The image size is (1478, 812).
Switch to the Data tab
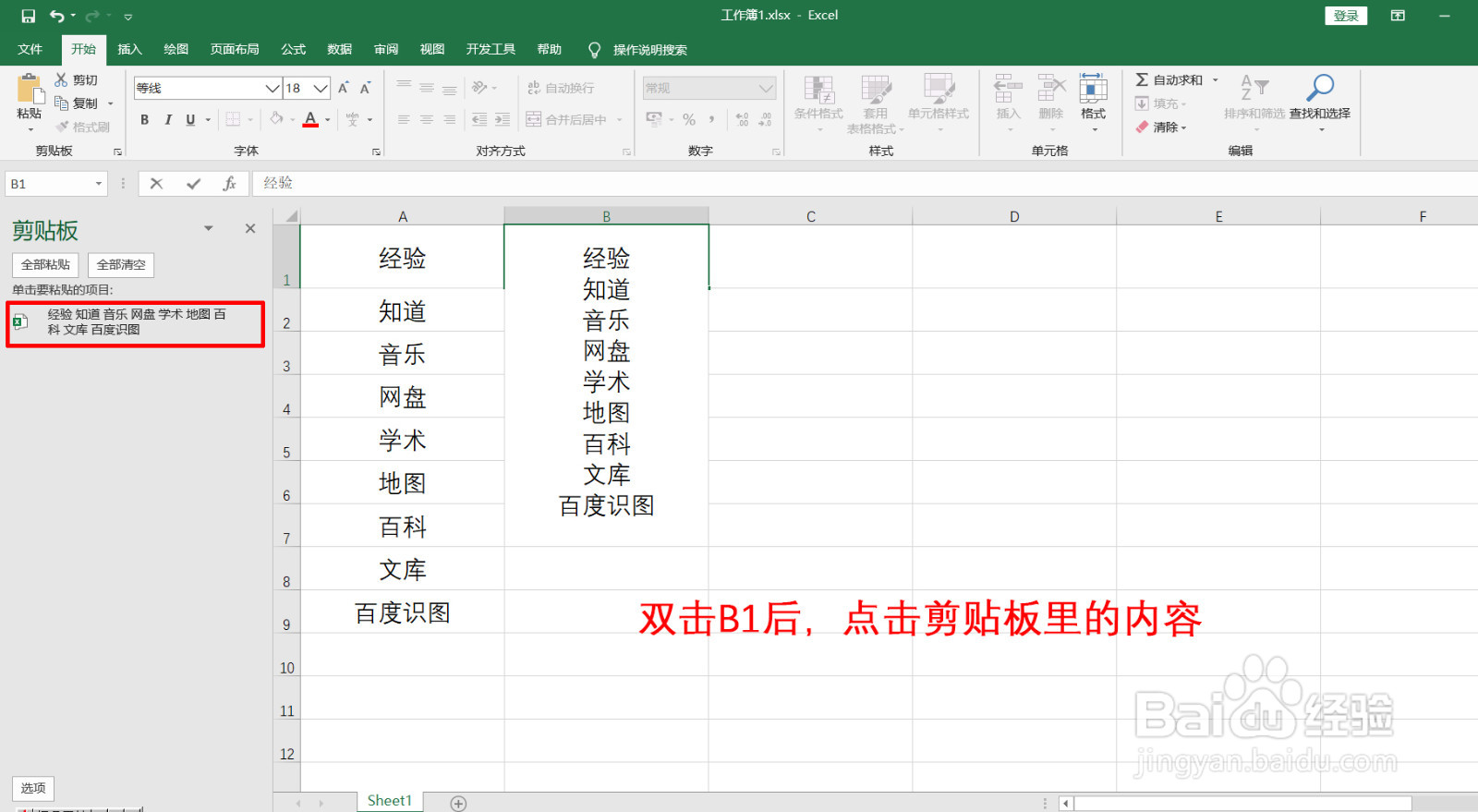click(339, 50)
